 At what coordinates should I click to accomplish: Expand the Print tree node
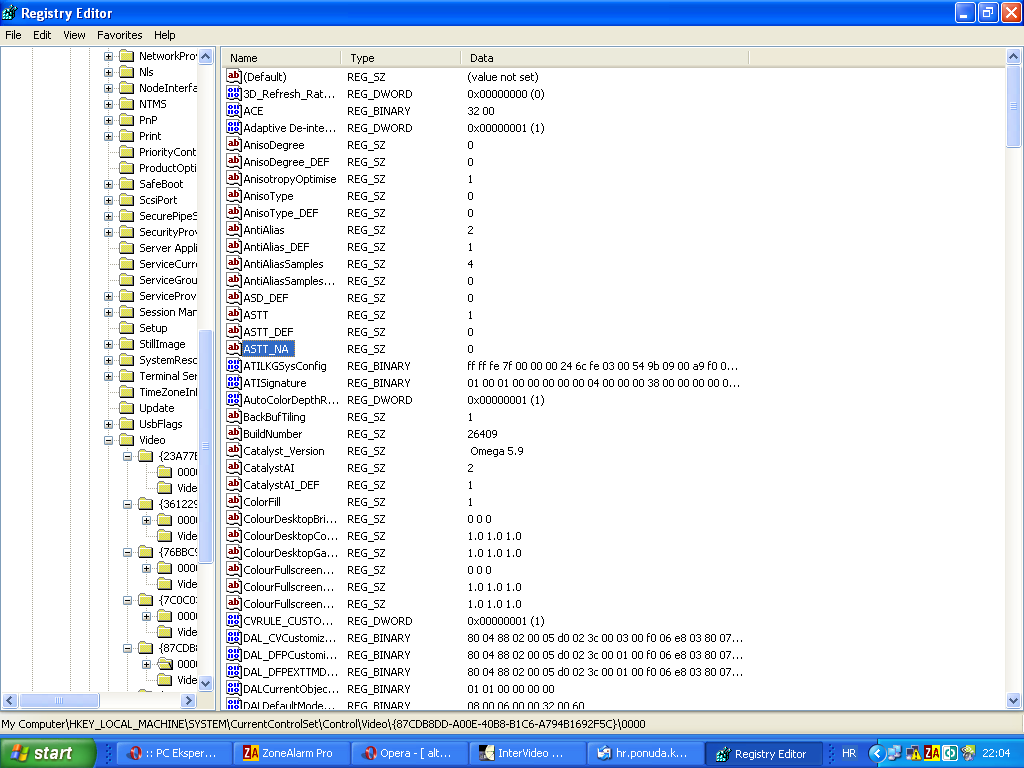tap(108, 136)
